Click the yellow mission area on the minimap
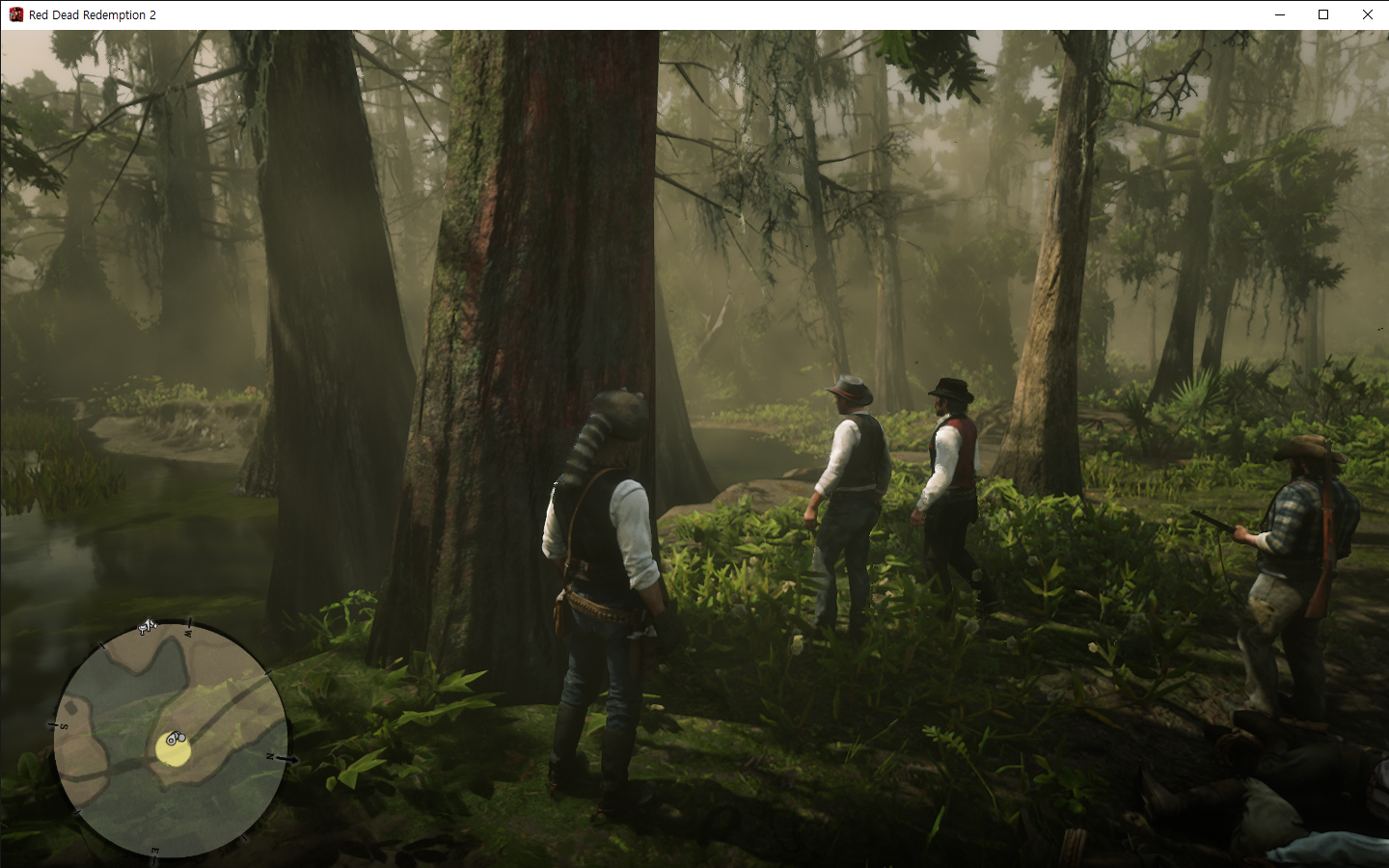The width and height of the screenshot is (1389, 868). 173,748
